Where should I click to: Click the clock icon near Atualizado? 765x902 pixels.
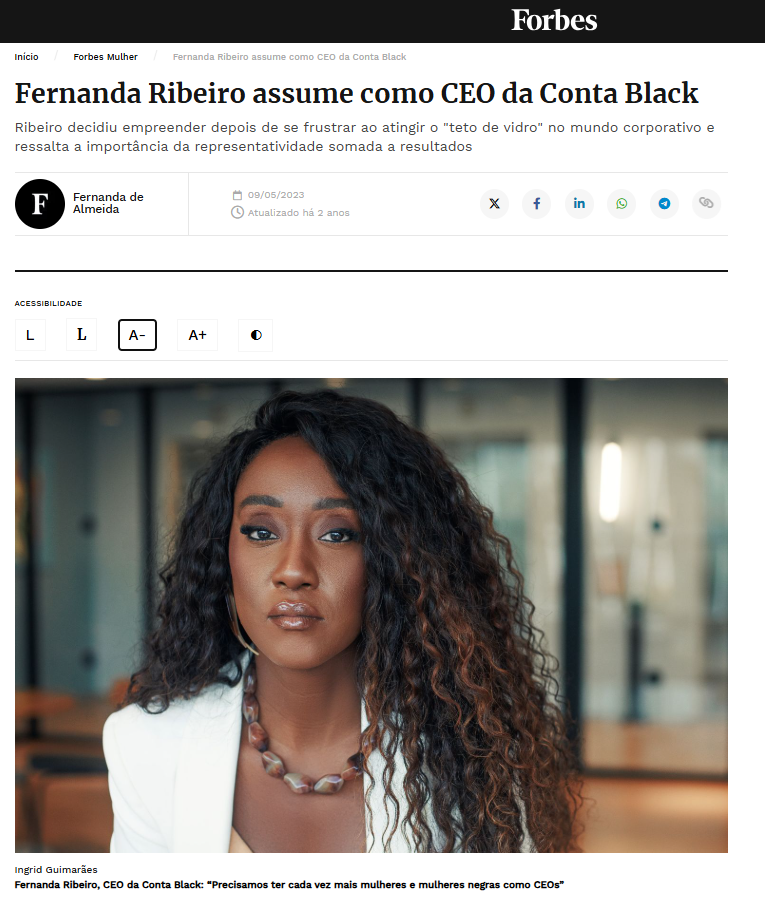pos(237,212)
